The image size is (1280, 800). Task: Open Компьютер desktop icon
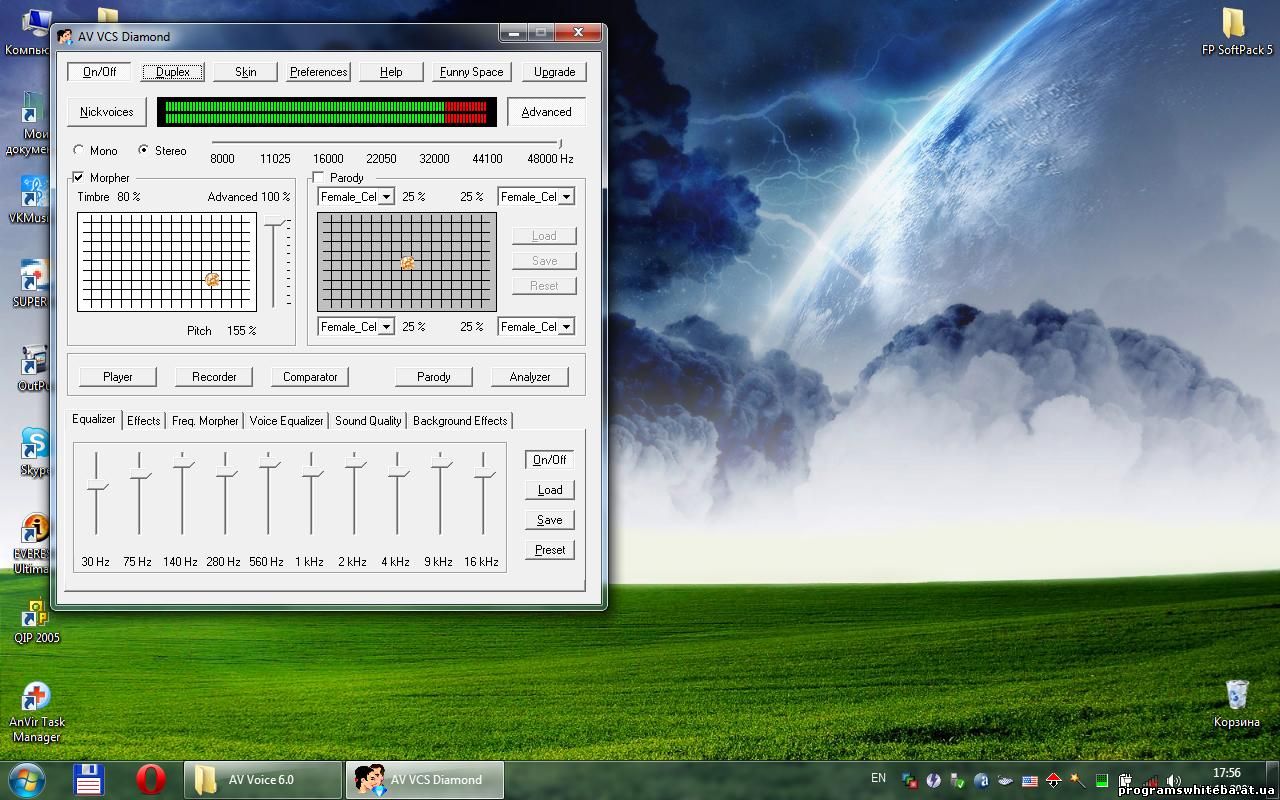30,31
